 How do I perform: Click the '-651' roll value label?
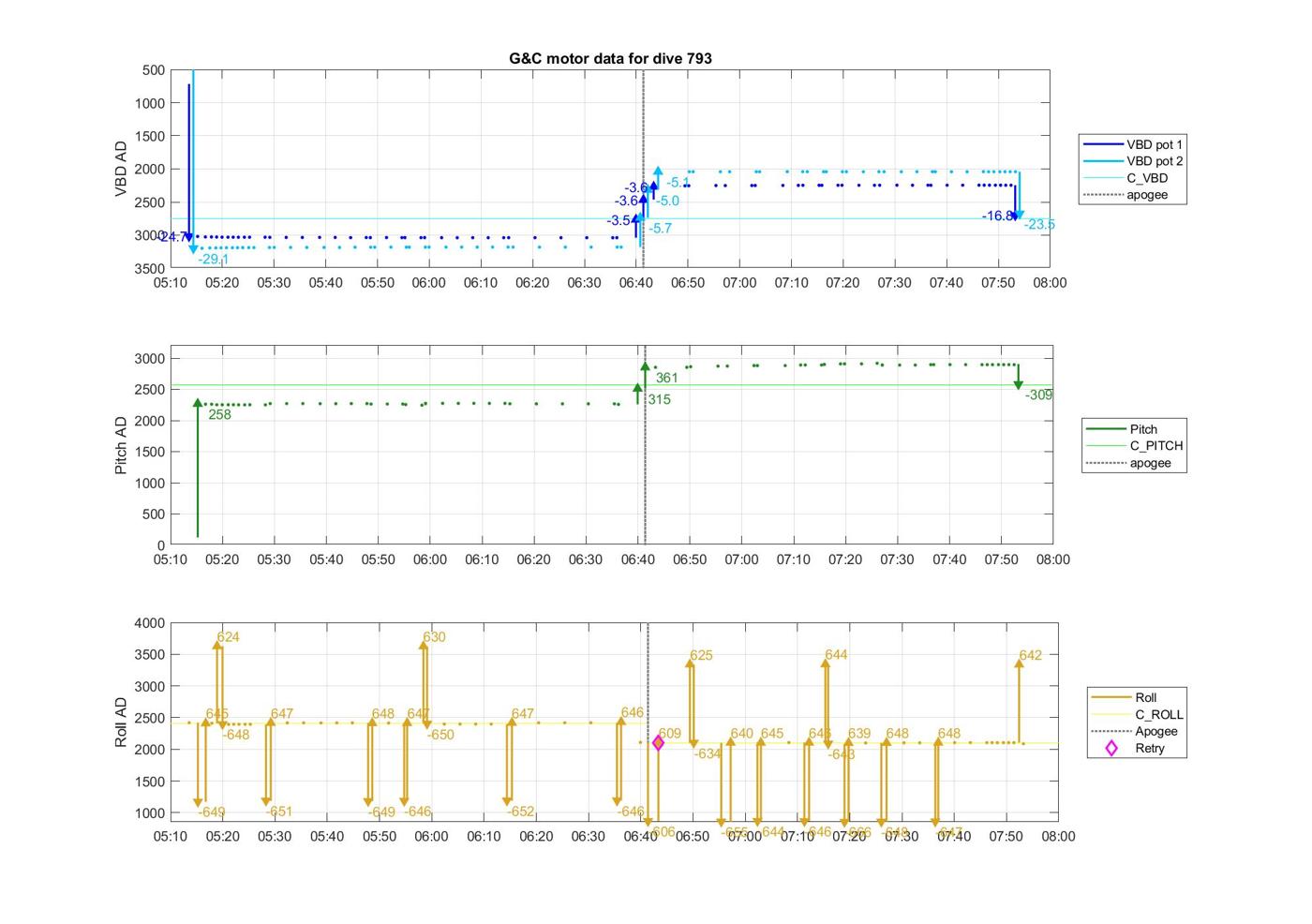(x=277, y=812)
